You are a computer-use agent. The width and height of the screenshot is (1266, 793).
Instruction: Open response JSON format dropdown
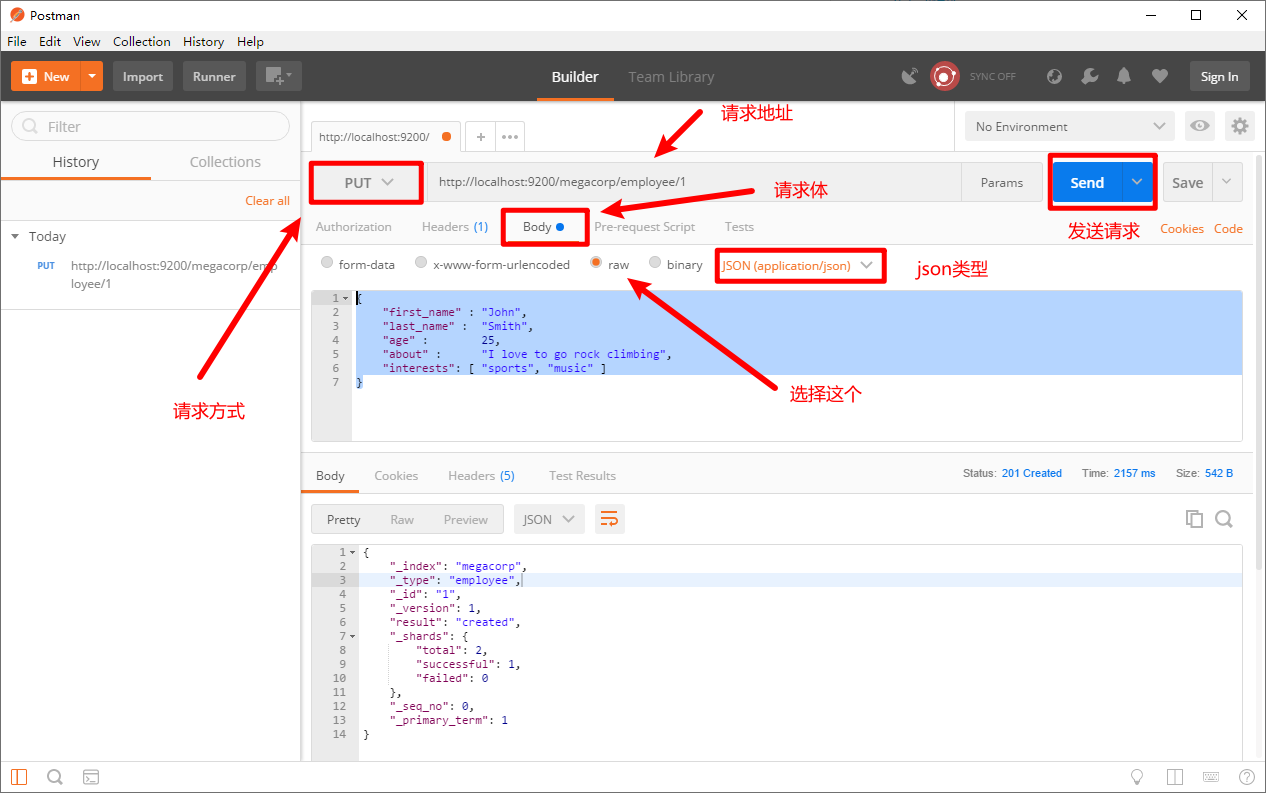click(x=550, y=519)
